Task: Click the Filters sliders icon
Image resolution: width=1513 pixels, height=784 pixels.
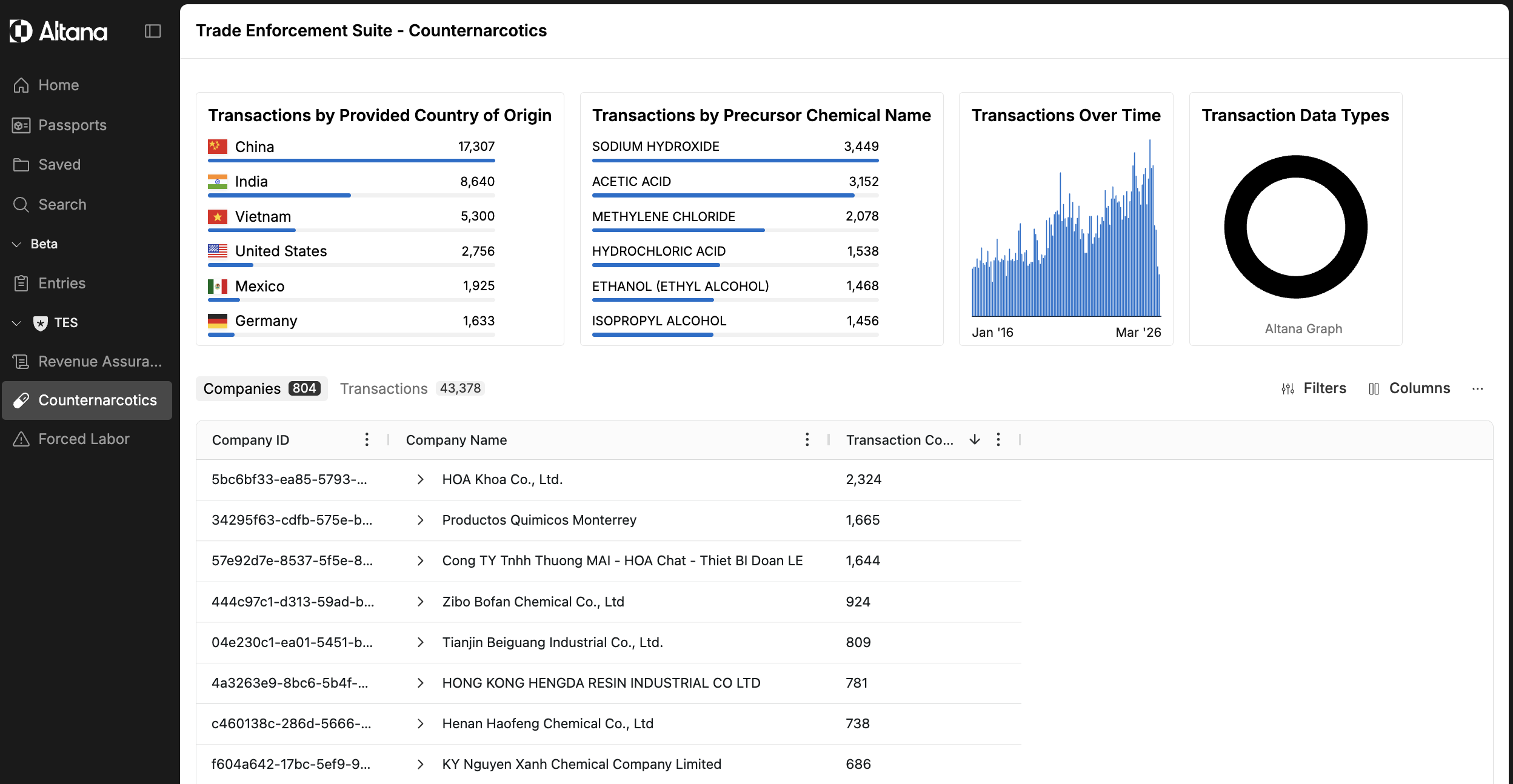Action: click(1288, 389)
